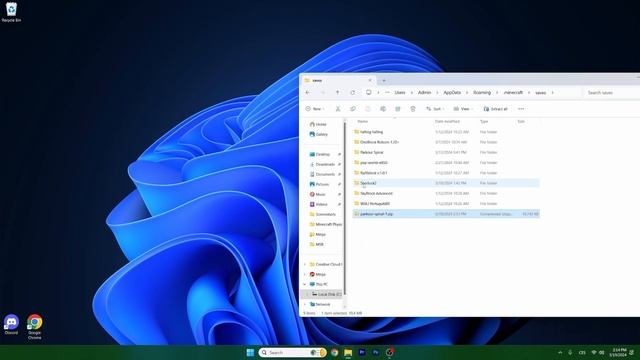Click the taskbar Search box
This screenshot has height=360, width=640.
point(292,352)
